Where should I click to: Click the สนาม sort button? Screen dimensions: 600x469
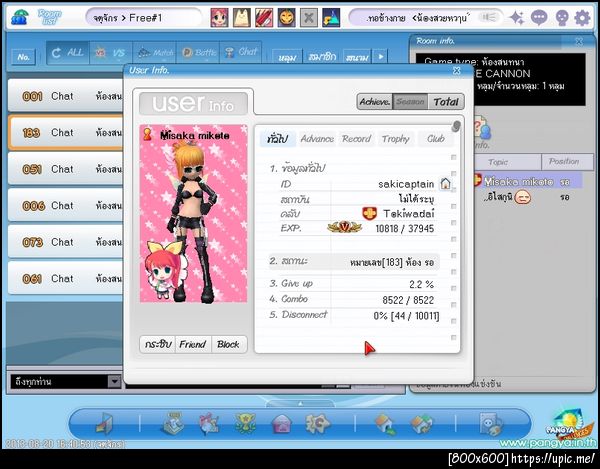[x=357, y=57]
